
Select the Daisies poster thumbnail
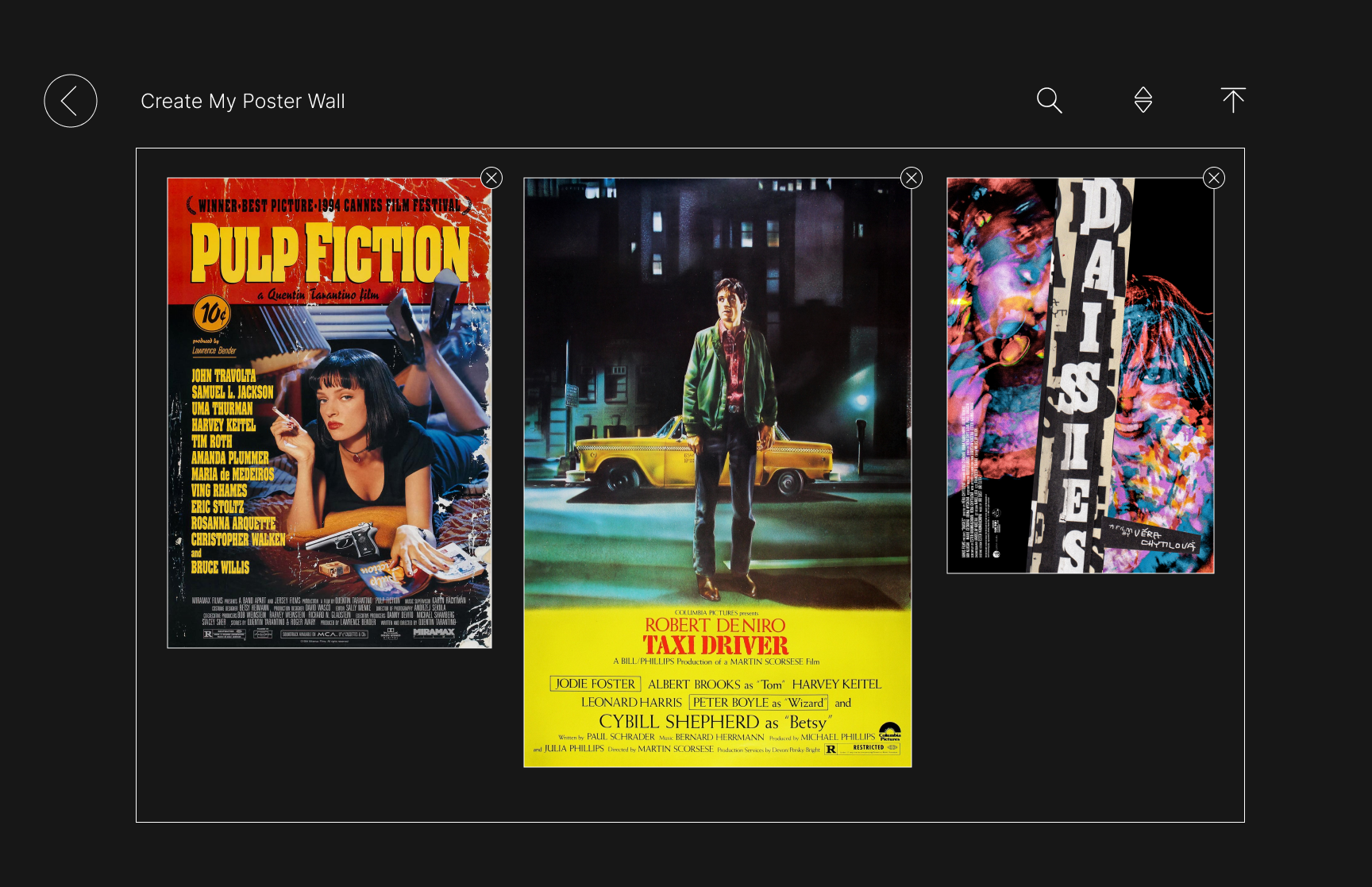point(1081,376)
